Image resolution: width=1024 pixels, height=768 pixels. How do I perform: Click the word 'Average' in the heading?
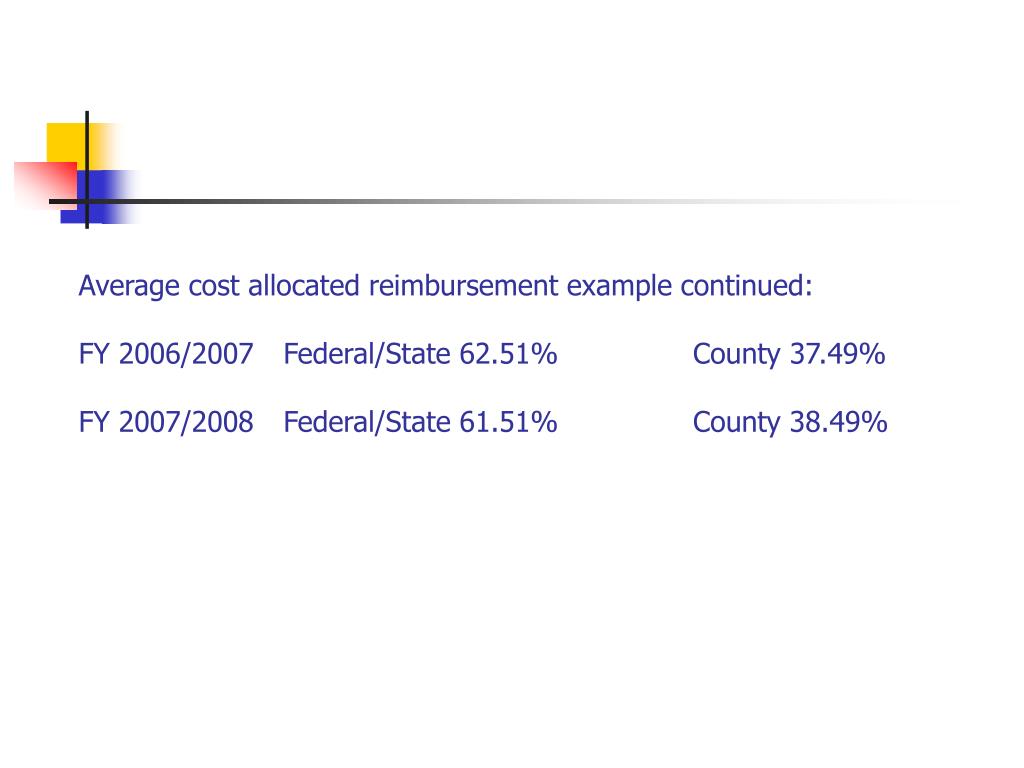click(x=129, y=287)
